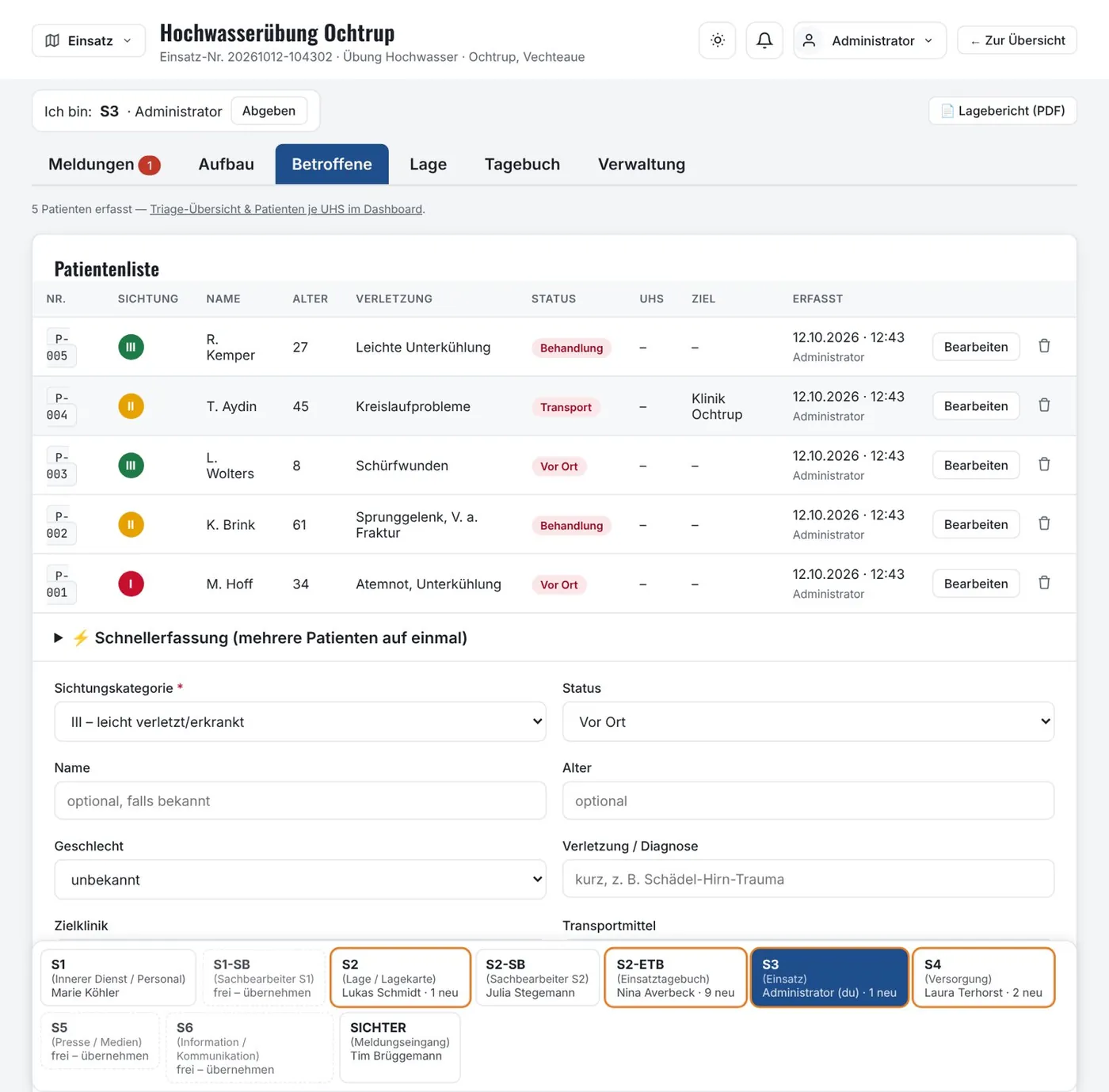Screen dimensions: 1109x1092
Task: Open the Einsatz menu dropdown
Action: pos(89,40)
